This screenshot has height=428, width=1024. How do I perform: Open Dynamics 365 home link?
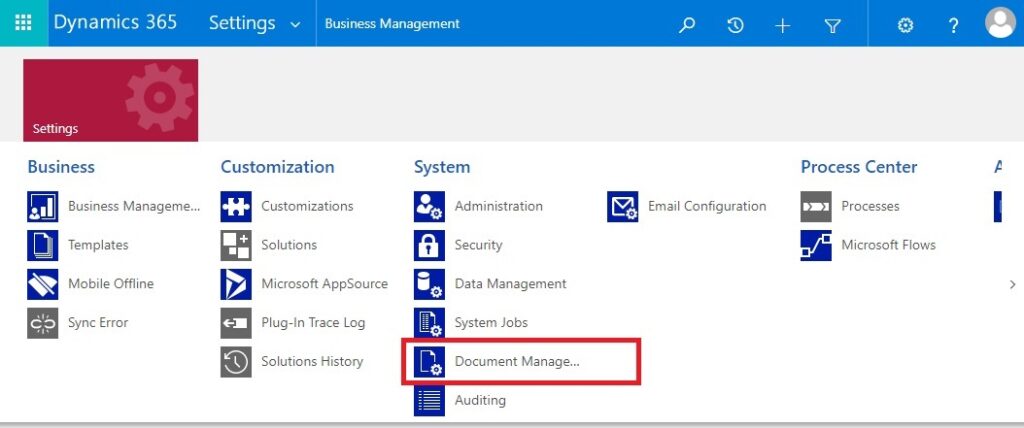(115, 22)
